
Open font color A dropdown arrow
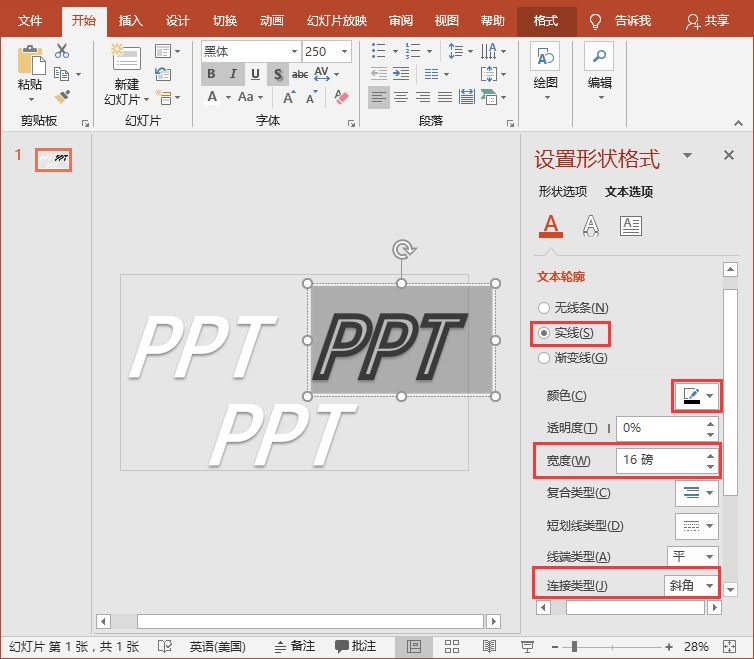click(x=228, y=97)
